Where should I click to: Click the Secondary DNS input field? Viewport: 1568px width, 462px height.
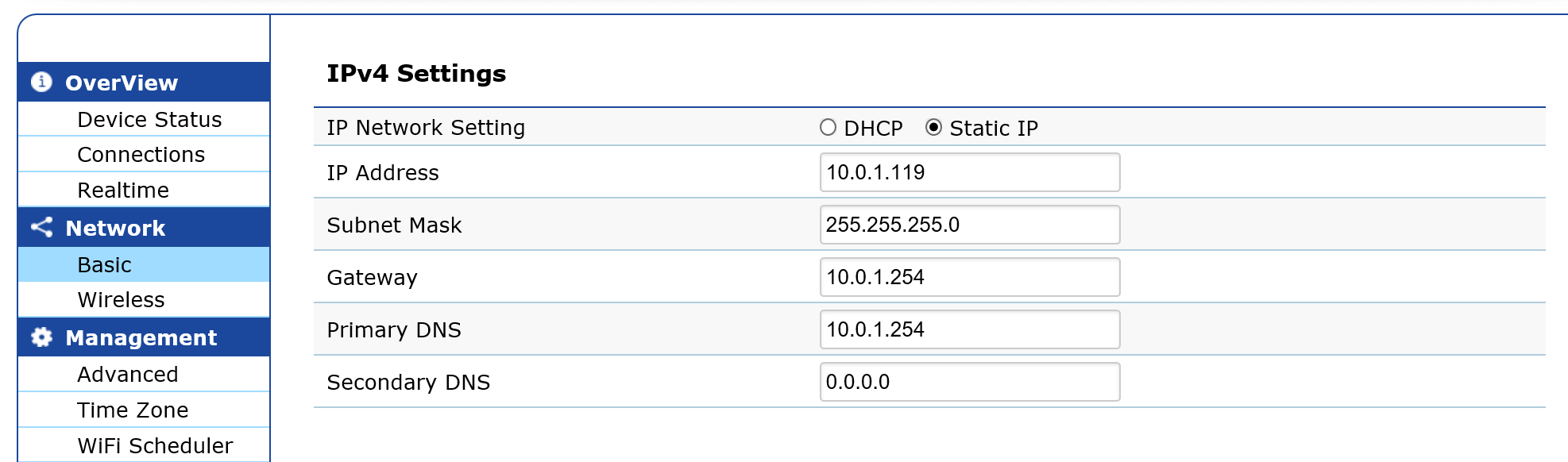pyautogui.click(x=970, y=382)
